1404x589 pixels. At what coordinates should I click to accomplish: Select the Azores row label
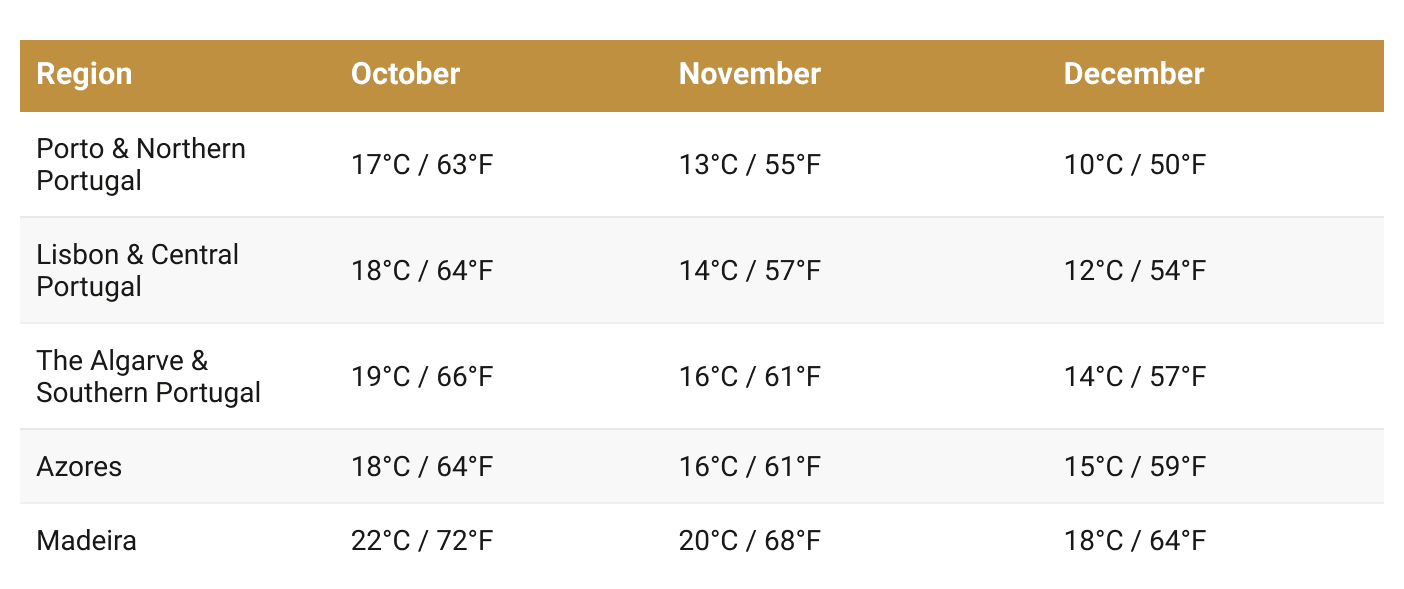click(79, 467)
